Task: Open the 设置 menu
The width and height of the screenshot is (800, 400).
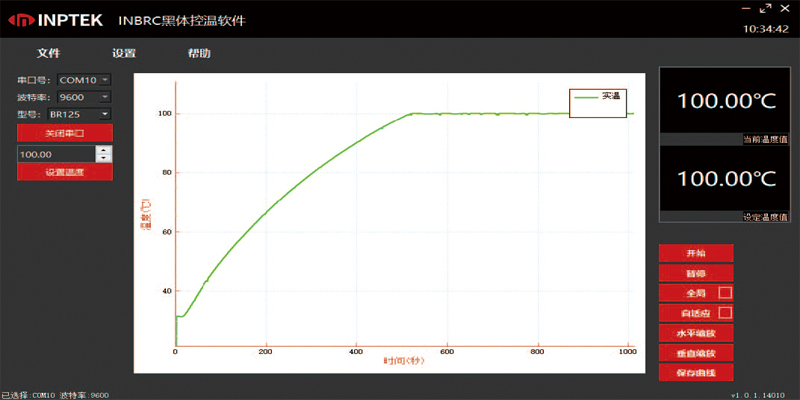Action: click(x=124, y=53)
